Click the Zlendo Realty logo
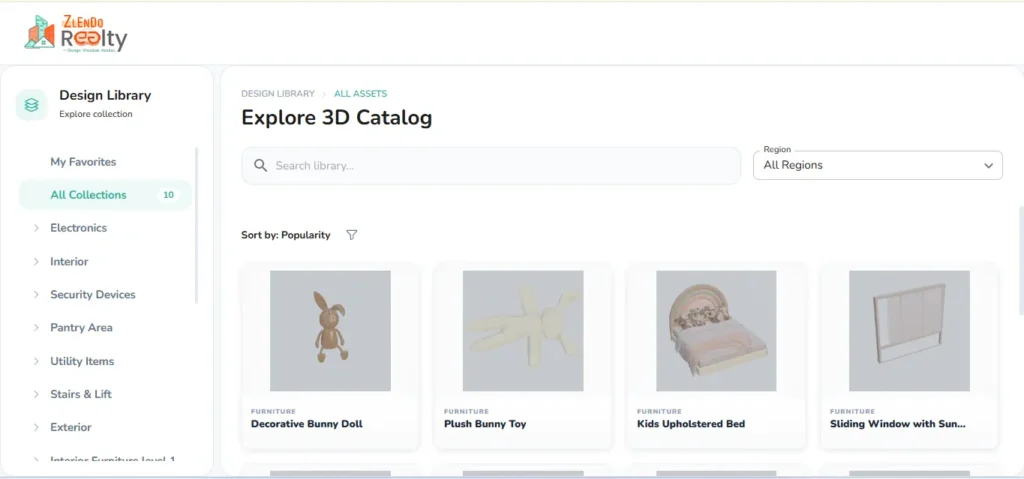The height and width of the screenshot is (479, 1024). pyautogui.click(x=76, y=33)
